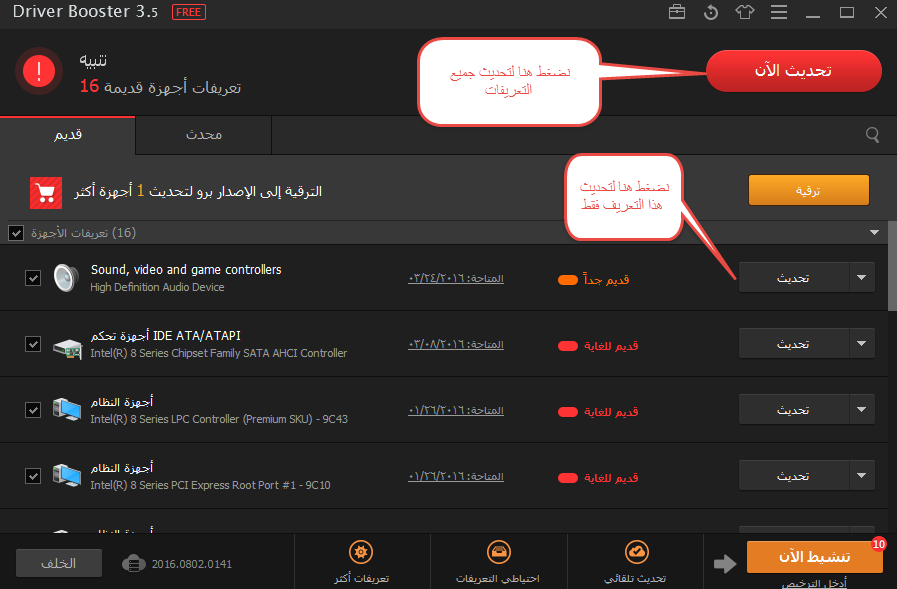The width and height of the screenshot is (897, 589).
Task: Uncheck the LPC Controller 9C43 checkbox
Action: coord(33,410)
